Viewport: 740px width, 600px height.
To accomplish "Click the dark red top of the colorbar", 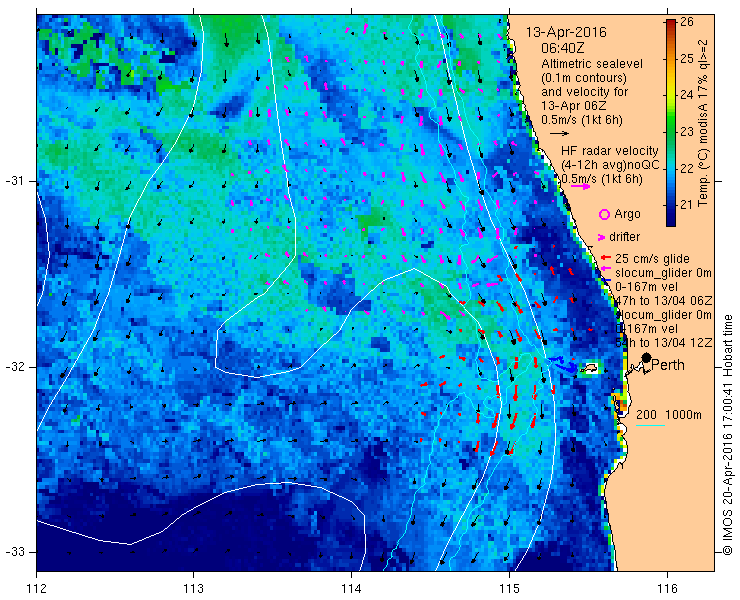I will pyautogui.click(x=671, y=24).
